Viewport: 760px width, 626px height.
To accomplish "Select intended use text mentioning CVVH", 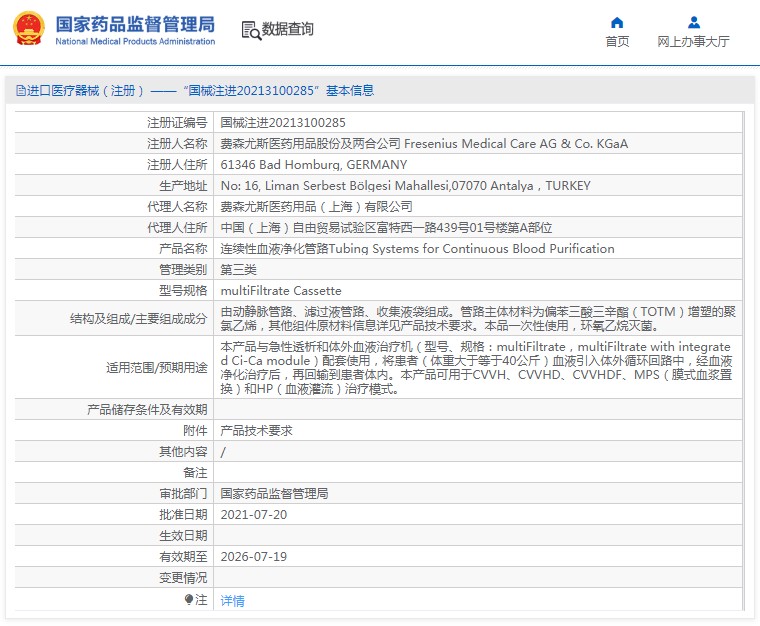I will [476, 367].
